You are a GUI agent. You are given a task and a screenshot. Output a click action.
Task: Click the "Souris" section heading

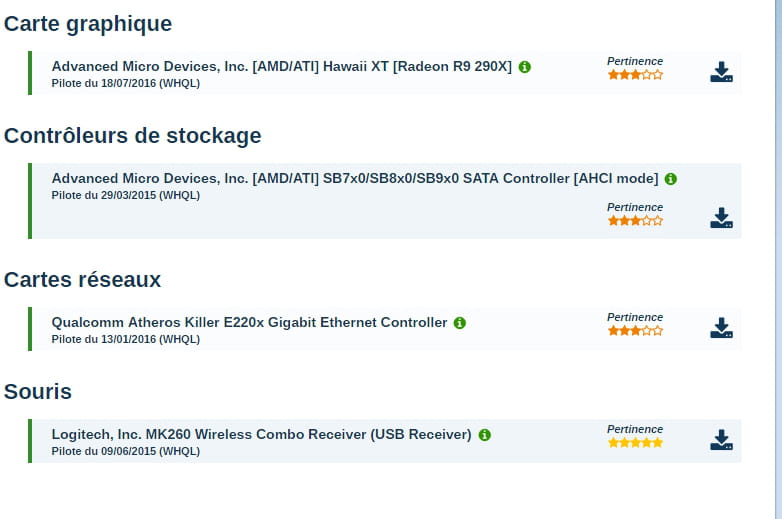pos(38,391)
